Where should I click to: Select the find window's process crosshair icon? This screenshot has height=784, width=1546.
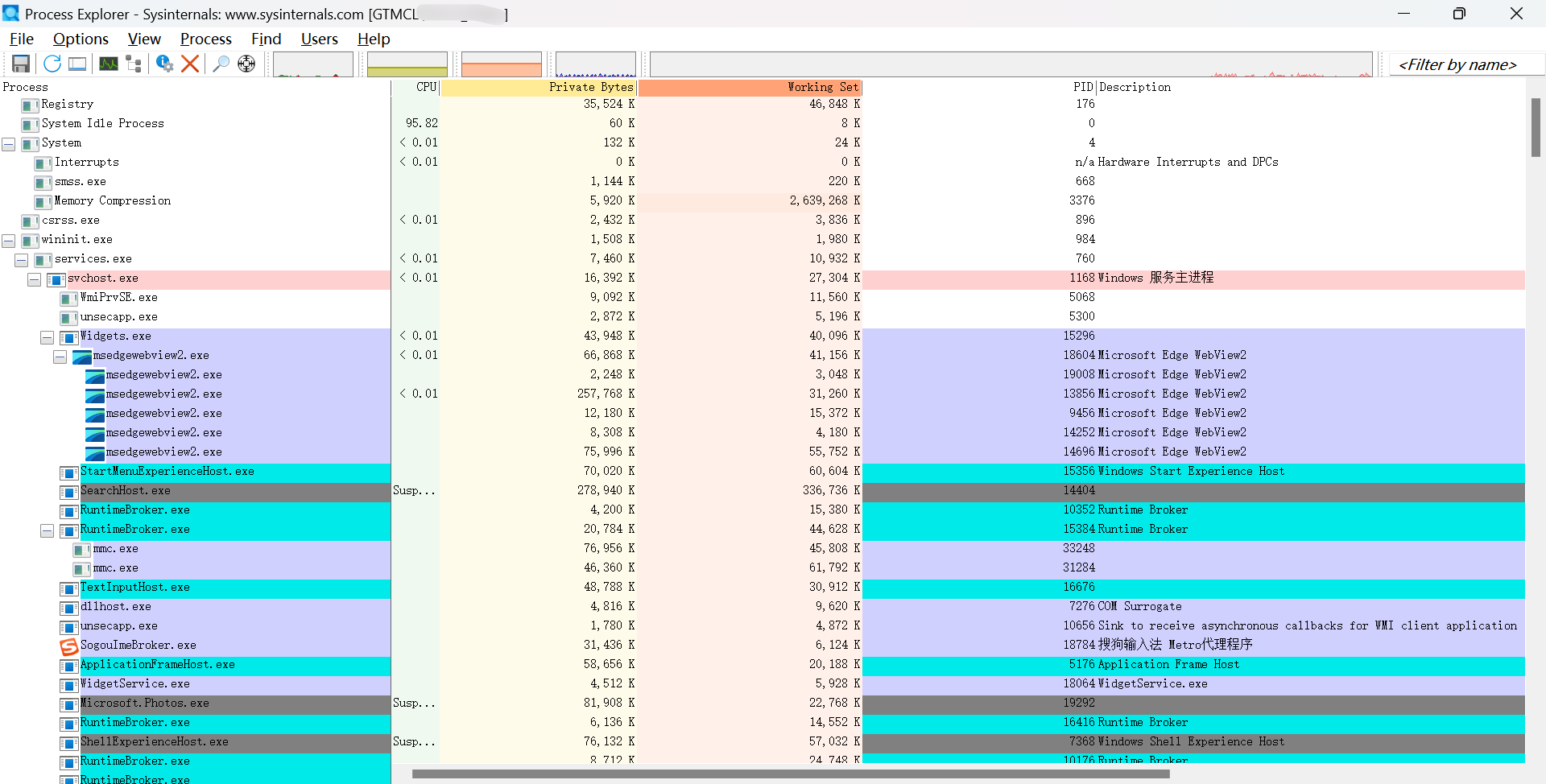(246, 64)
